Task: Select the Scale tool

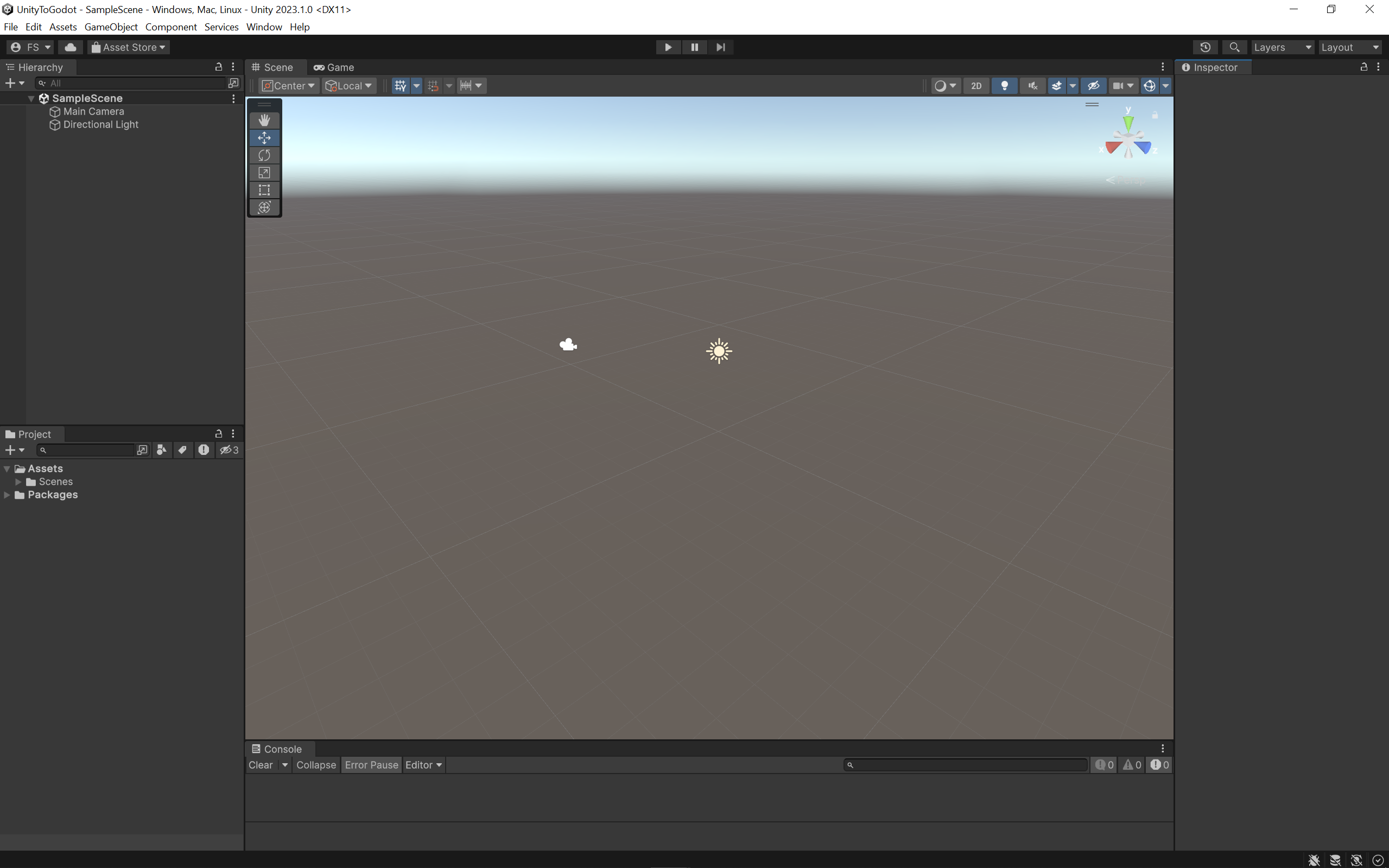Action: [x=264, y=172]
